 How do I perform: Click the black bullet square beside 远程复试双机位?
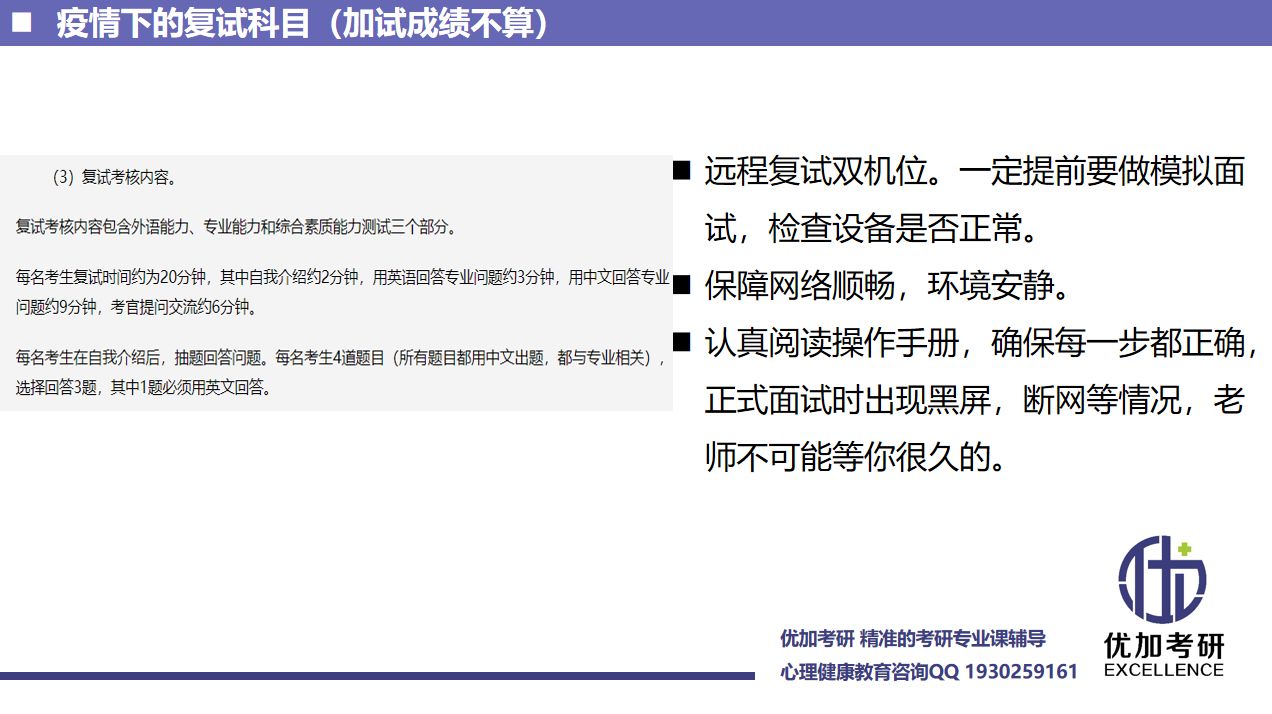(x=682, y=171)
